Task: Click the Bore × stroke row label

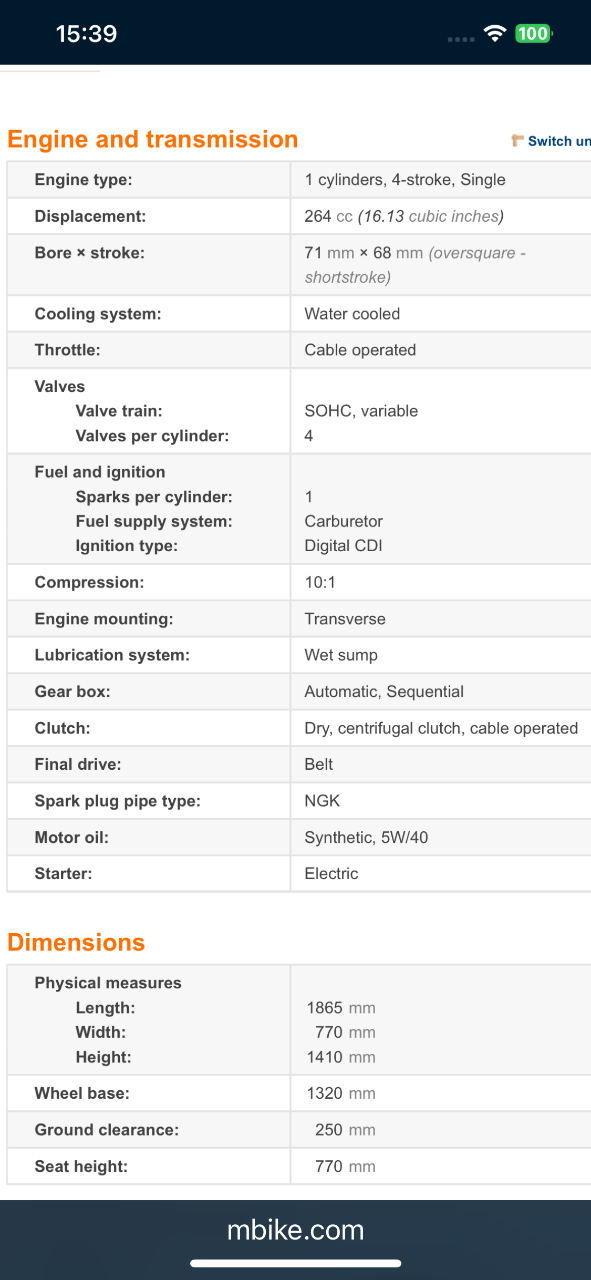Action: click(89, 253)
